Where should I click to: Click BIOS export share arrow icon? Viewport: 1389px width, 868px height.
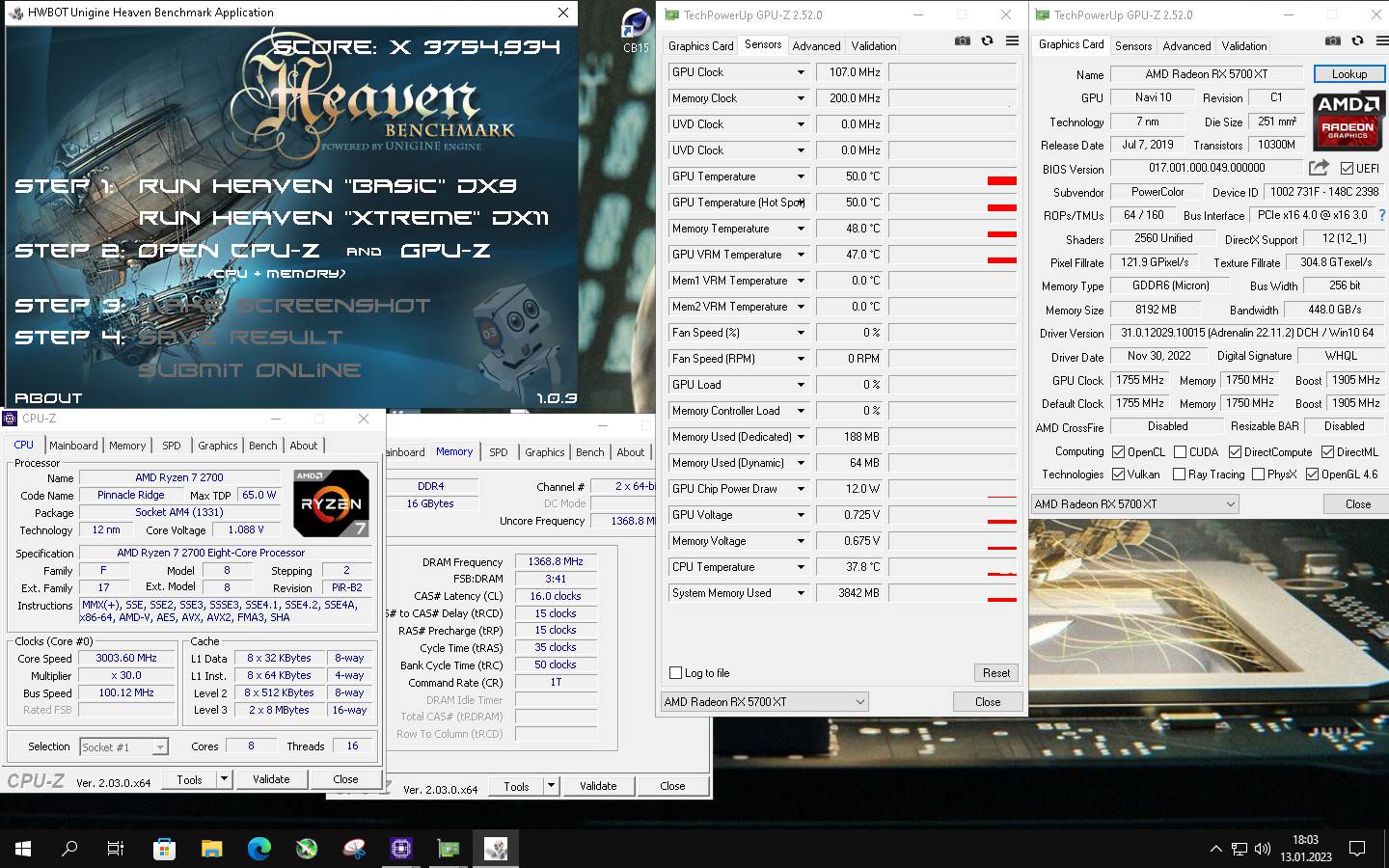pos(1319,168)
